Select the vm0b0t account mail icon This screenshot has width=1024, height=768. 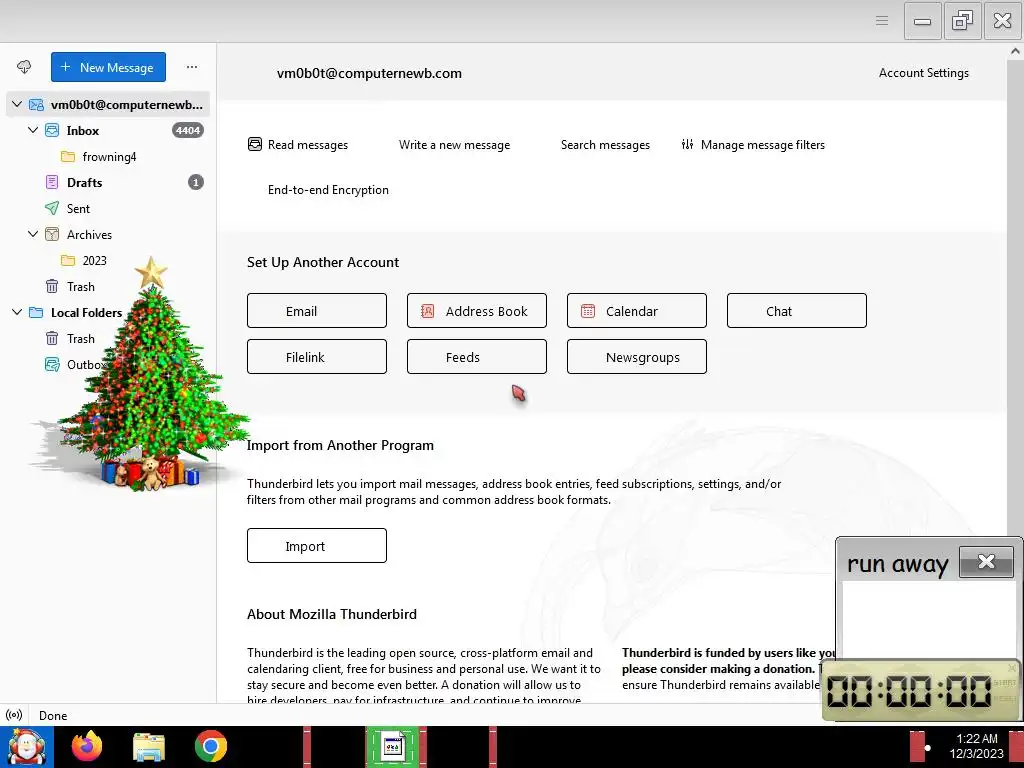(x=37, y=104)
